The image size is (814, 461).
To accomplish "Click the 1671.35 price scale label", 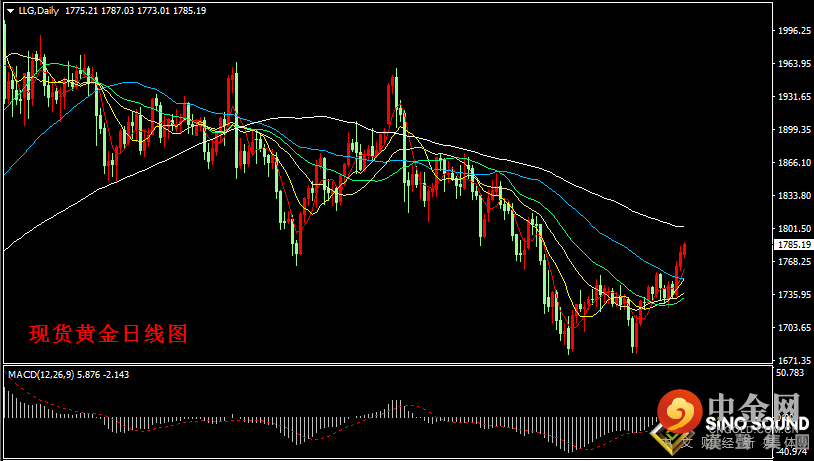I will click(x=794, y=360).
